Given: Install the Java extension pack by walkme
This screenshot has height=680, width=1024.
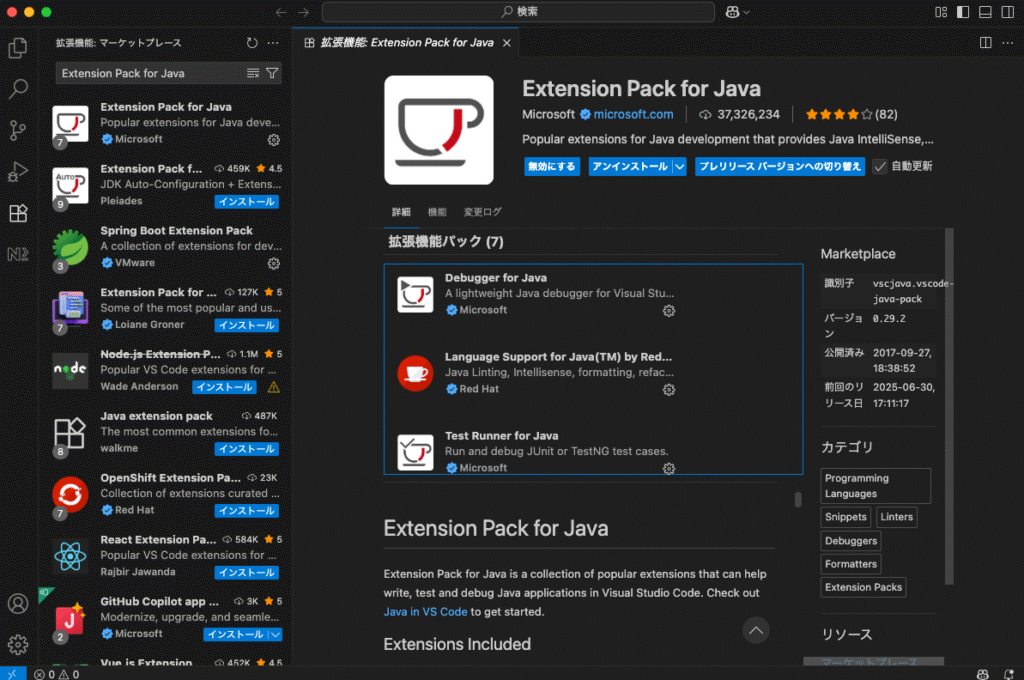Looking at the screenshot, I should pos(247,449).
